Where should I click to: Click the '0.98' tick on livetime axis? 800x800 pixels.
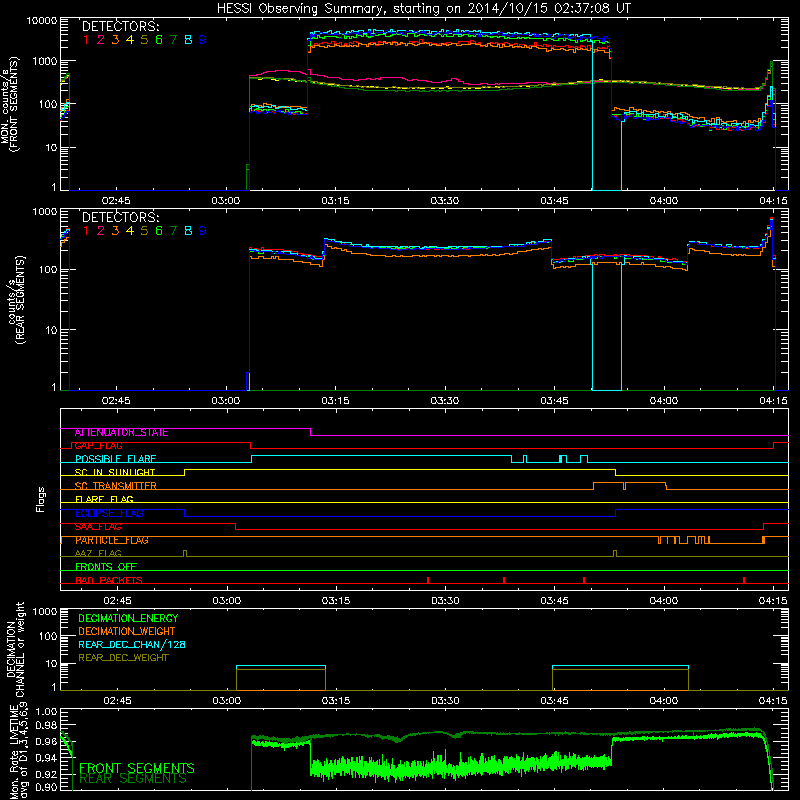(x=47, y=725)
